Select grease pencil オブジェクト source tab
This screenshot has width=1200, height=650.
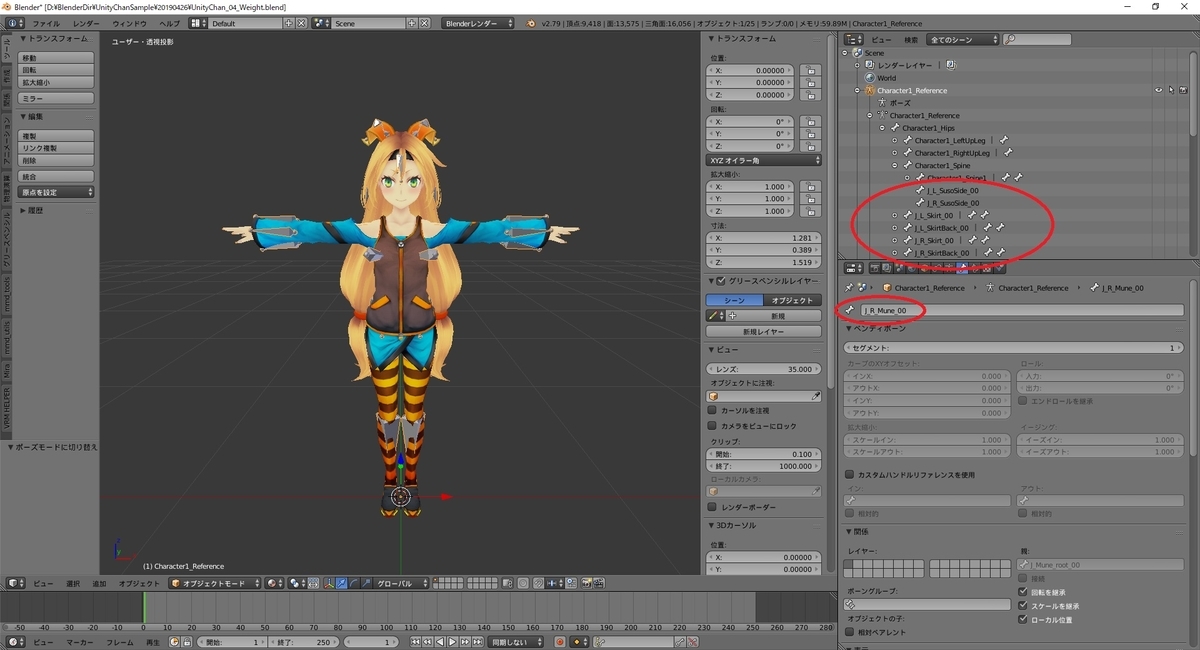coord(793,300)
